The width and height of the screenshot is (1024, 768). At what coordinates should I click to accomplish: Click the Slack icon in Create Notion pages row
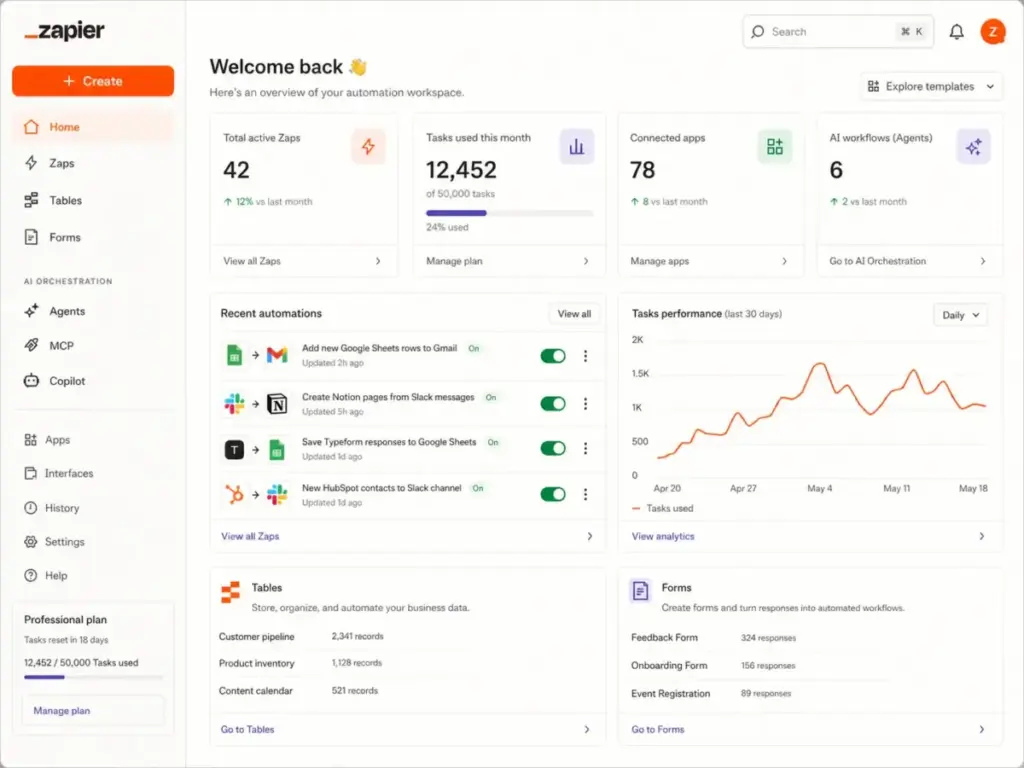[234, 404]
